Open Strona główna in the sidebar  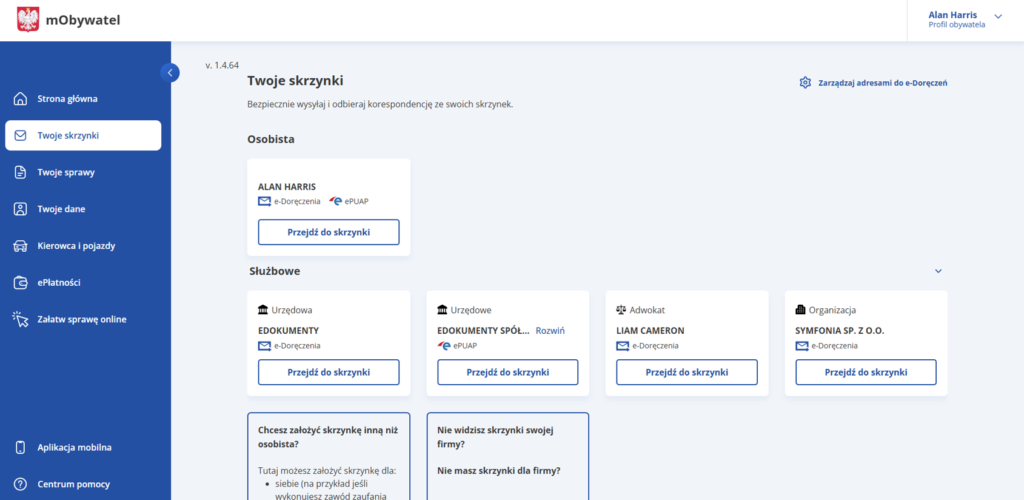point(83,99)
